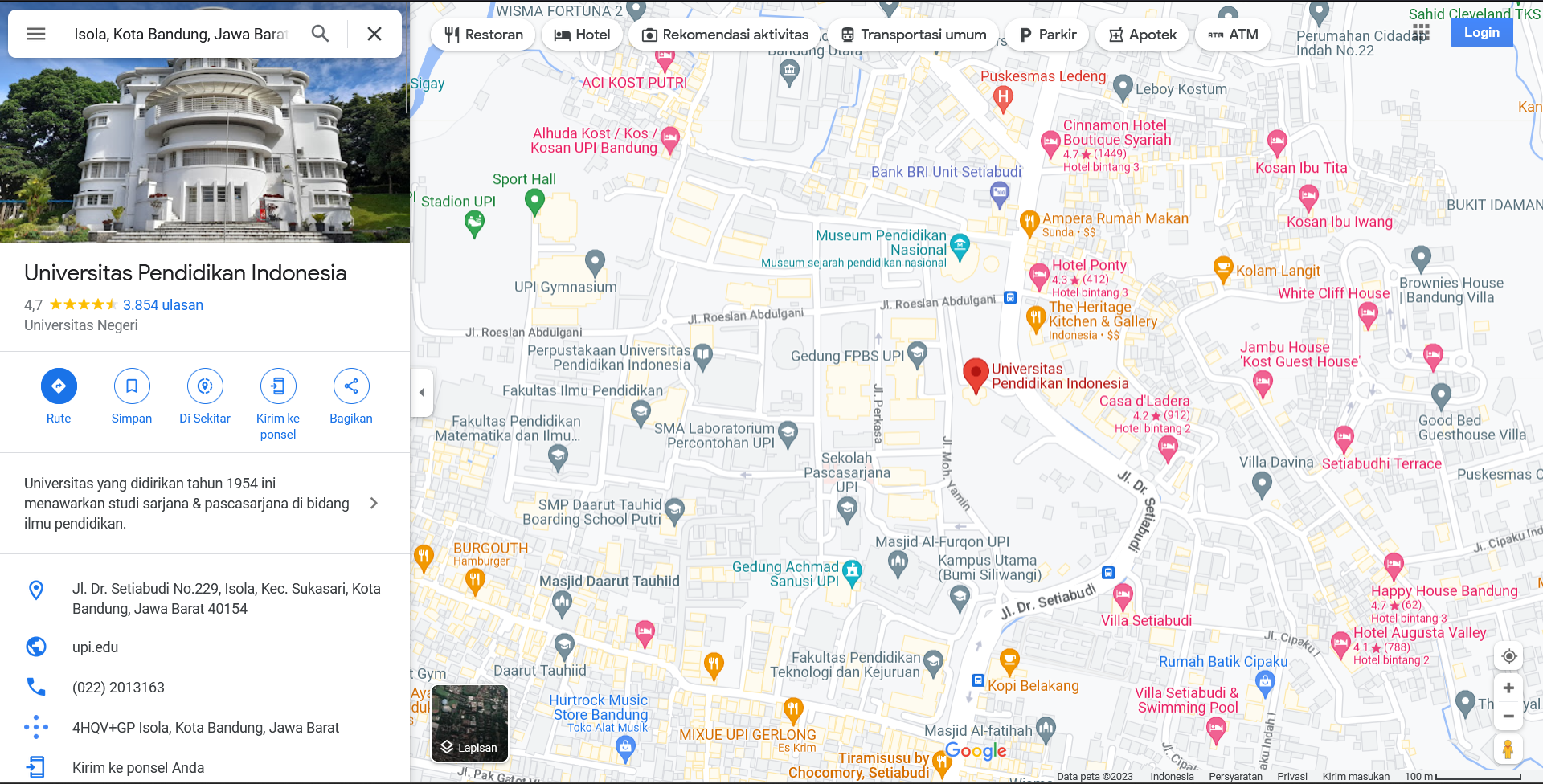Click the search input field
1543x784 pixels.
[x=181, y=34]
